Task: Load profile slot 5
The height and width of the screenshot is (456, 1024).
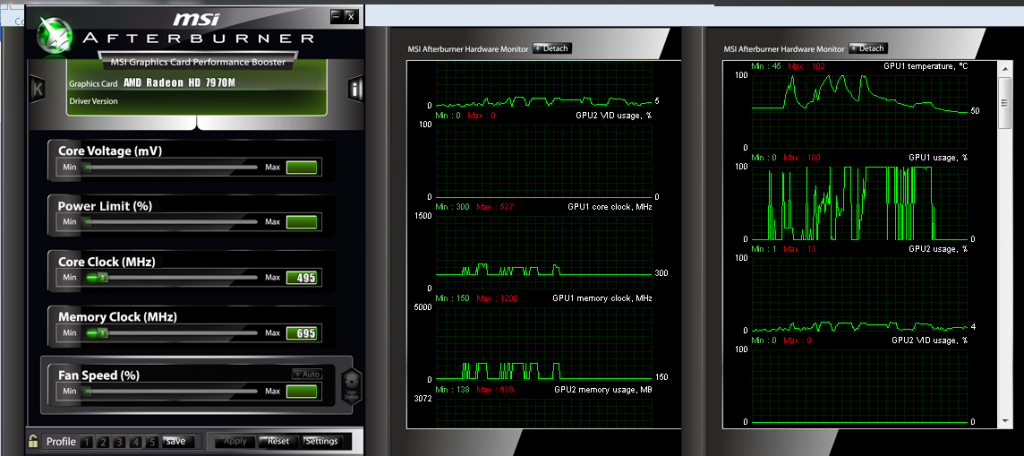Action: pos(151,442)
